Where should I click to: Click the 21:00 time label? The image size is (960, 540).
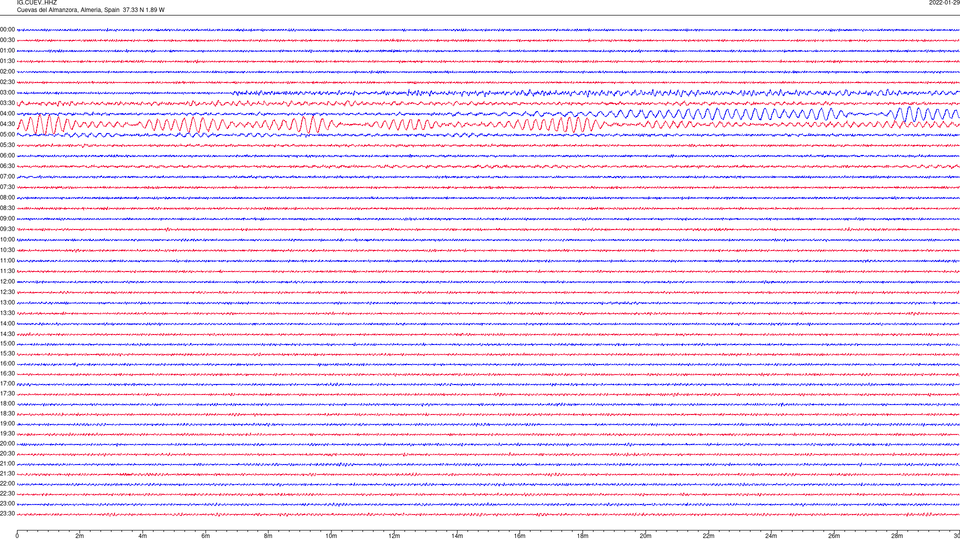(7, 464)
